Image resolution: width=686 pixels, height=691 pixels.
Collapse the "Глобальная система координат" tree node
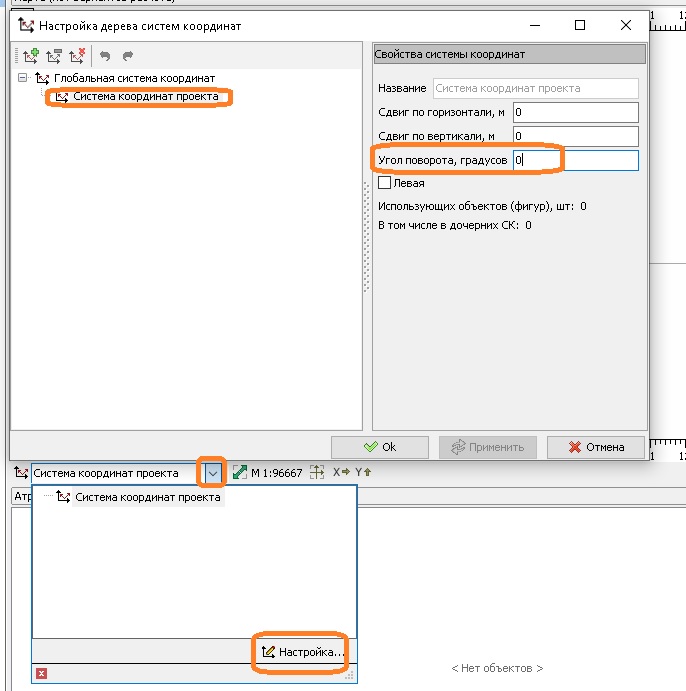(22, 78)
